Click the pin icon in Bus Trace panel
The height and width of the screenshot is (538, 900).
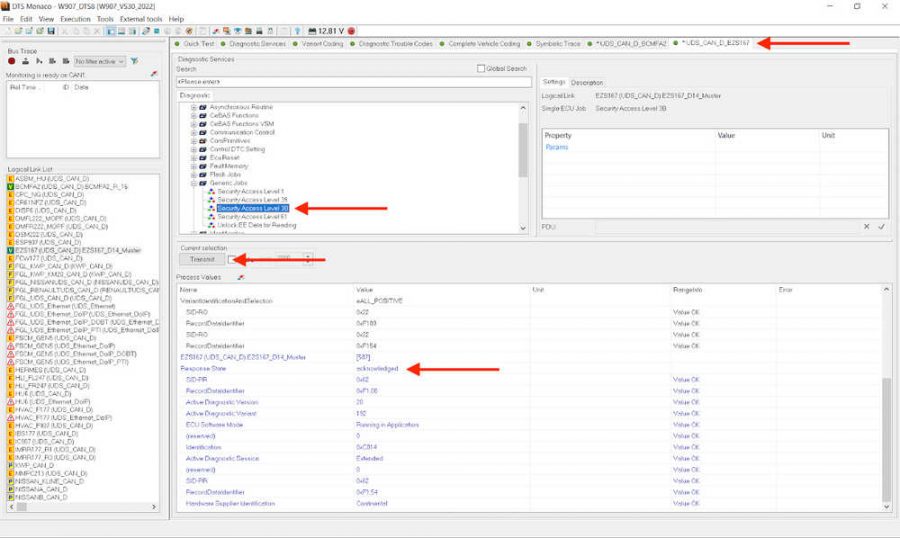(152, 74)
